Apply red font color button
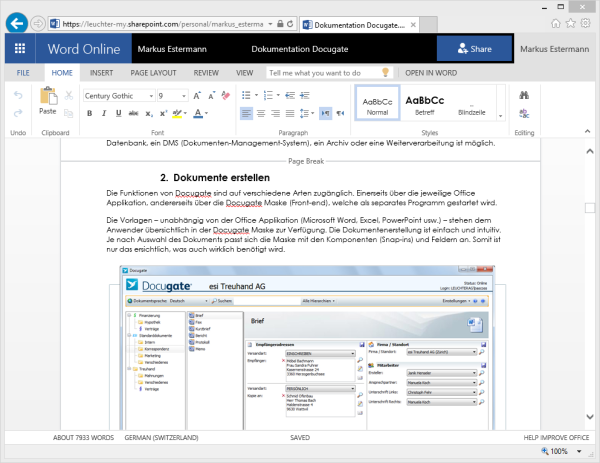Viewport: 600px width, 463px height. click(198, 113)
